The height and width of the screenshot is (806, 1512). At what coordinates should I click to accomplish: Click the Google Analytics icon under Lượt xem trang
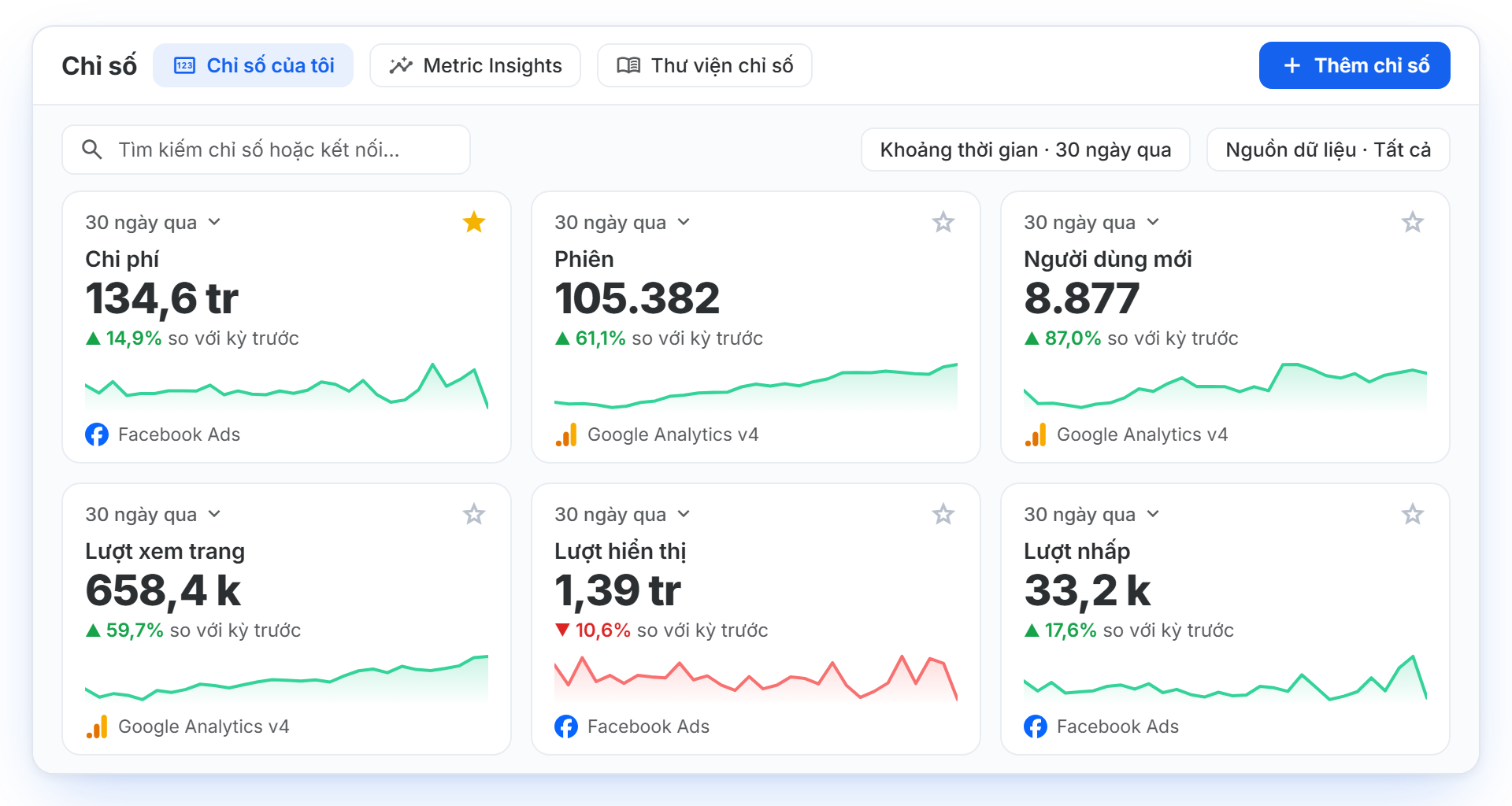pos(97,727)
